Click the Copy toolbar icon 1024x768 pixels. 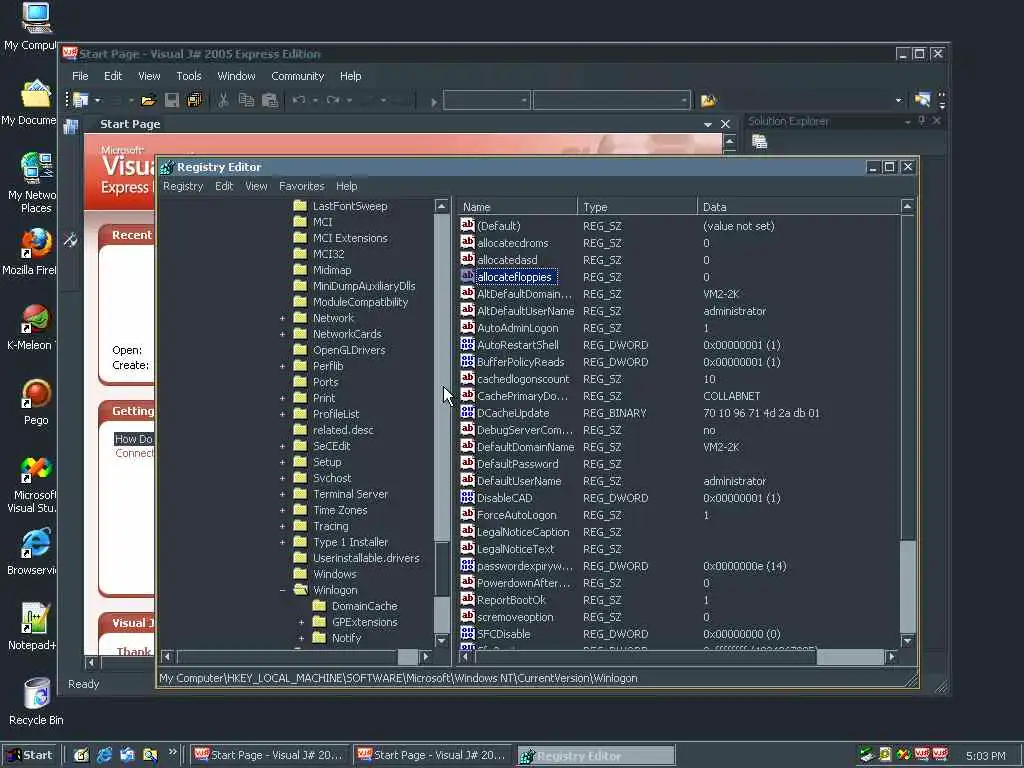[246, 100]
